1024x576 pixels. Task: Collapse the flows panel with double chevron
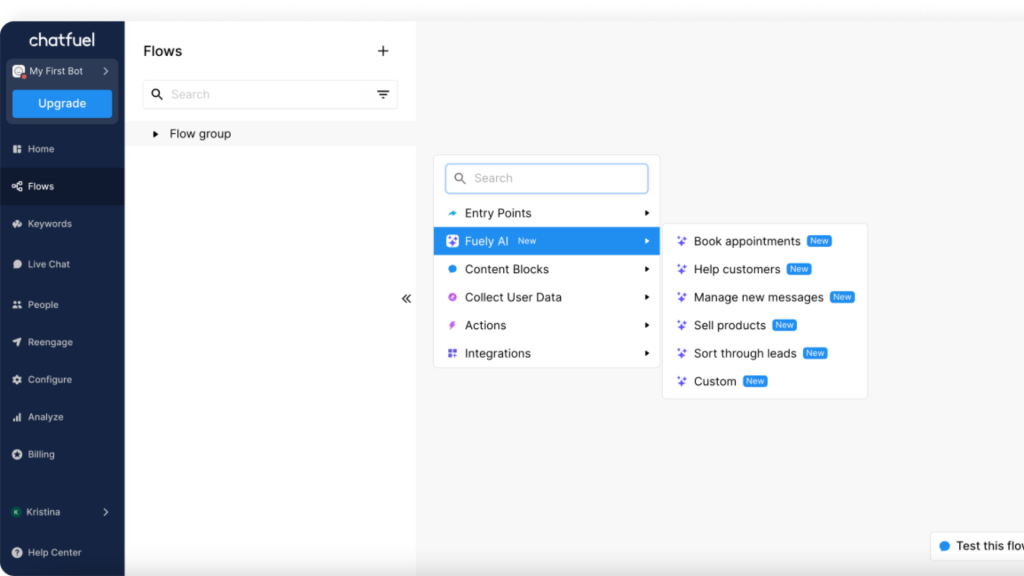pyautogui.click(x=406, y=298)
